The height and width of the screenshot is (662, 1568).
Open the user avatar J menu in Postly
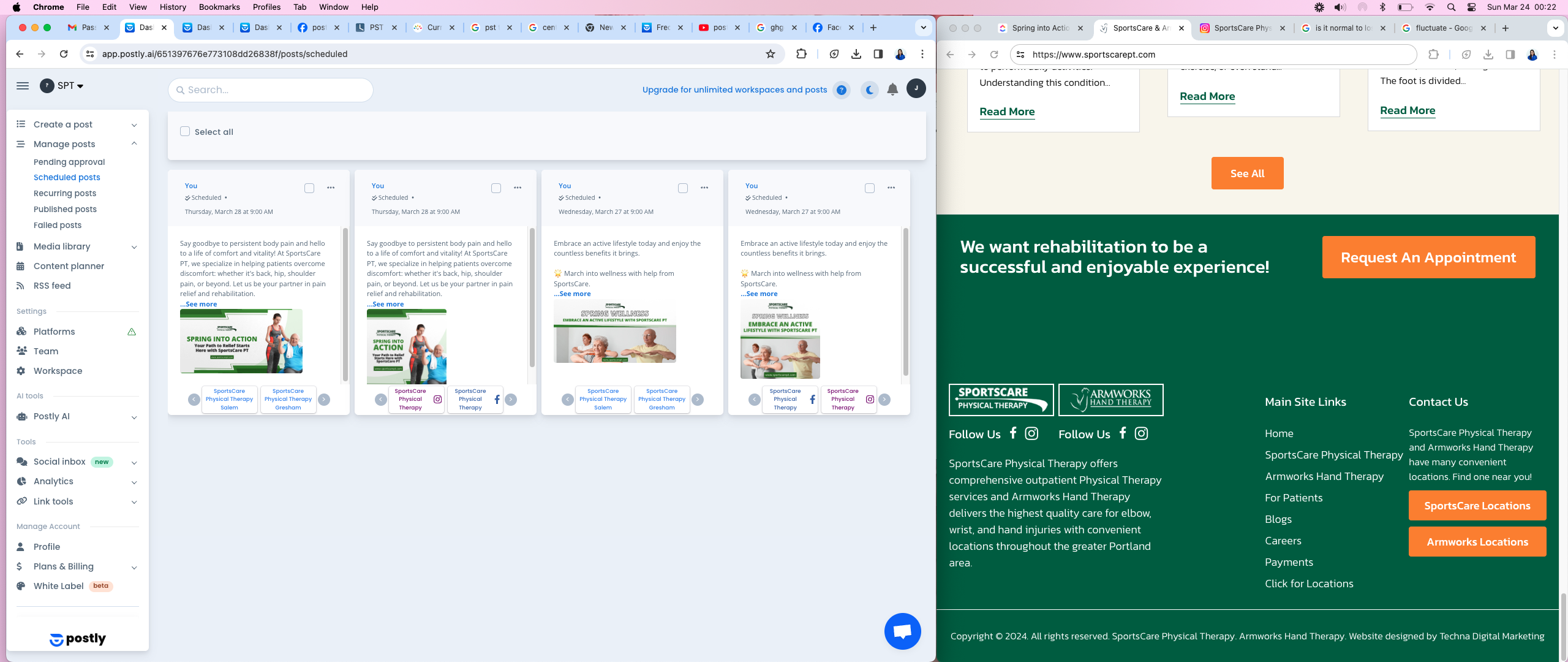[x=916, y=88]
